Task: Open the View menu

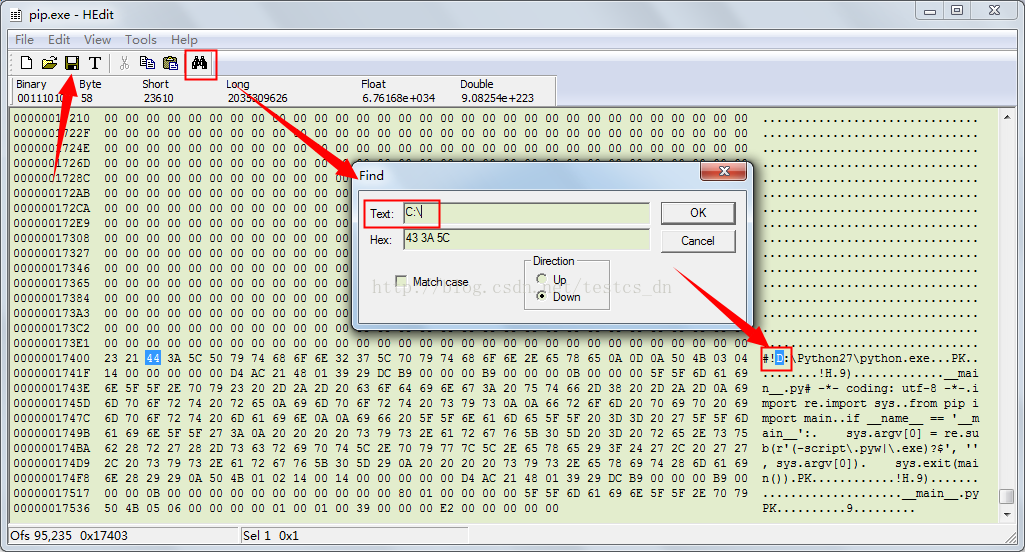Action: [x=97, y=40]
